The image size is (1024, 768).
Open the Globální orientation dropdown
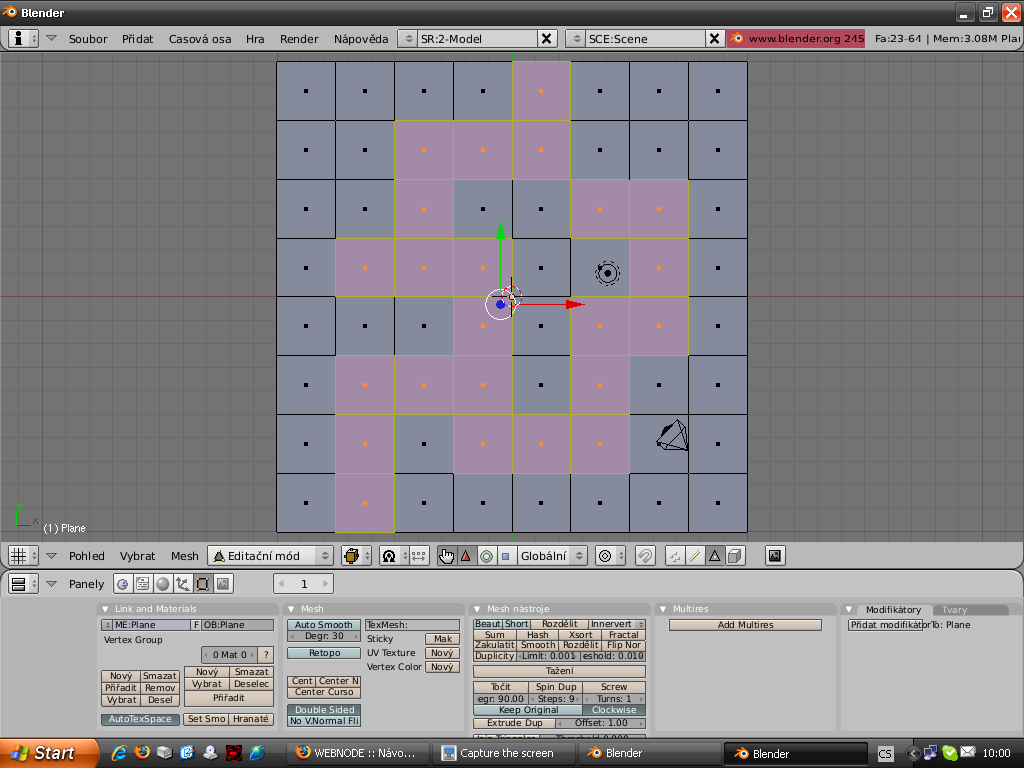click(552, 556)
